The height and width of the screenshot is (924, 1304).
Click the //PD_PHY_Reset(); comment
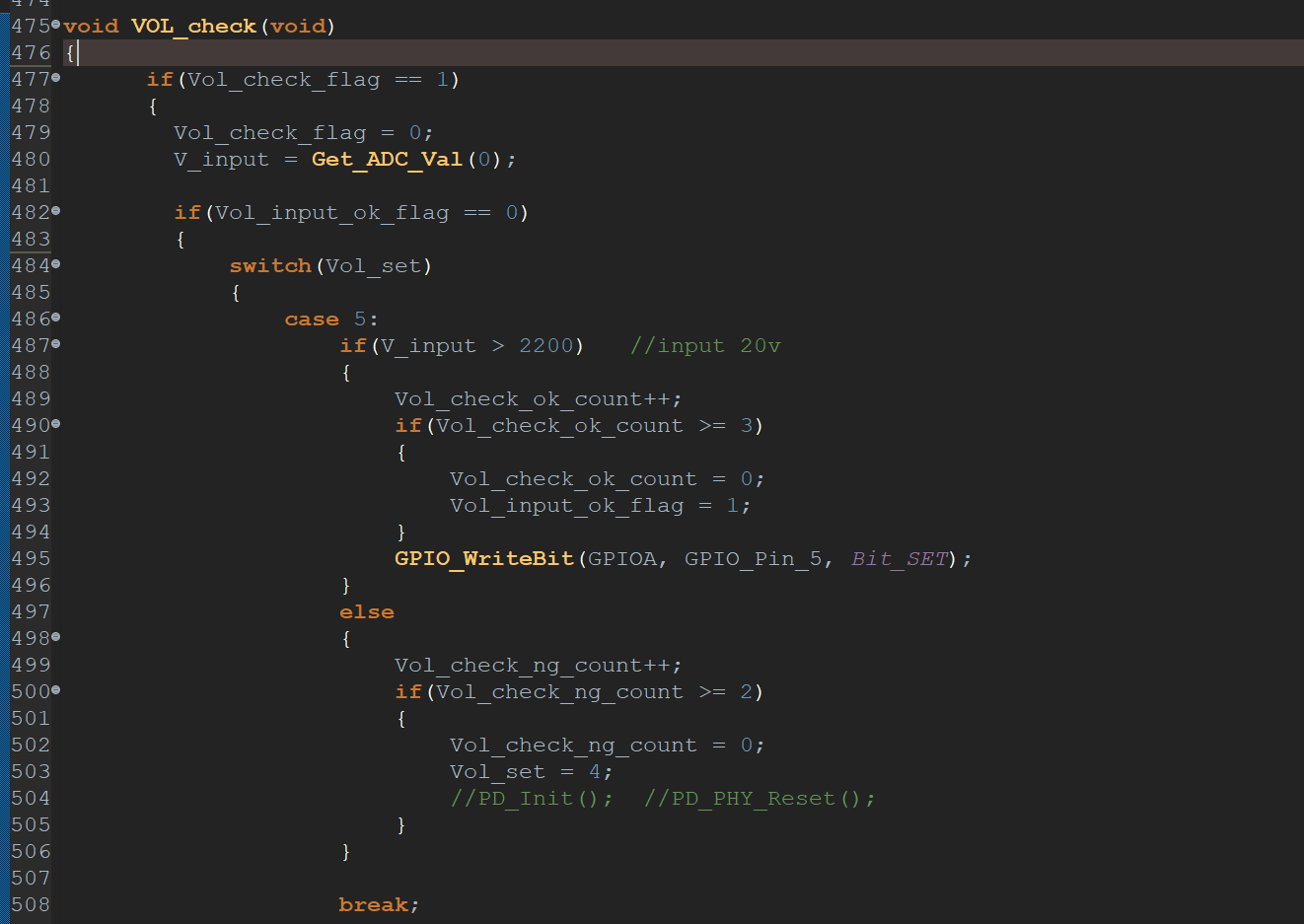click(x=760, y=799)
